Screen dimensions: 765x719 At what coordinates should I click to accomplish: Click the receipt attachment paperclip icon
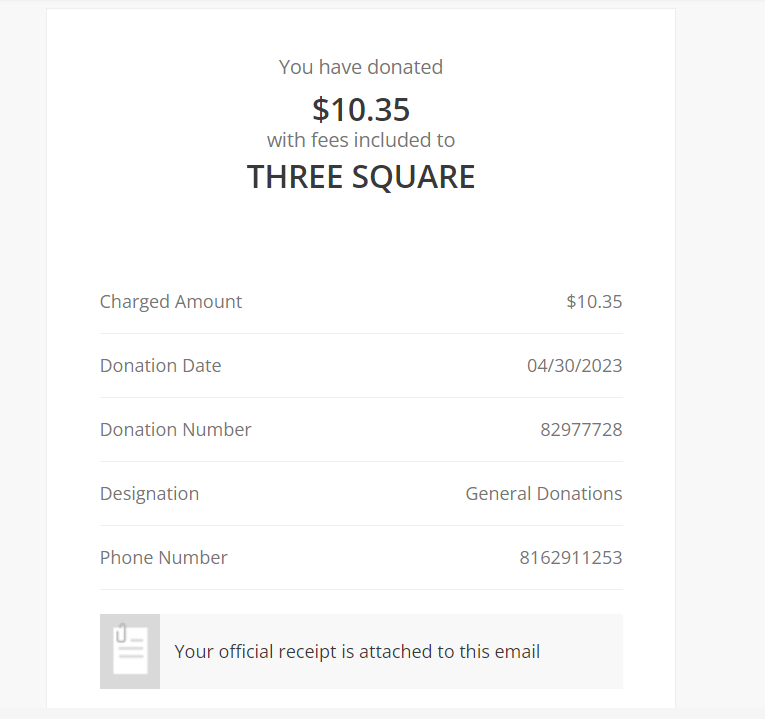[x=130, y=651]
